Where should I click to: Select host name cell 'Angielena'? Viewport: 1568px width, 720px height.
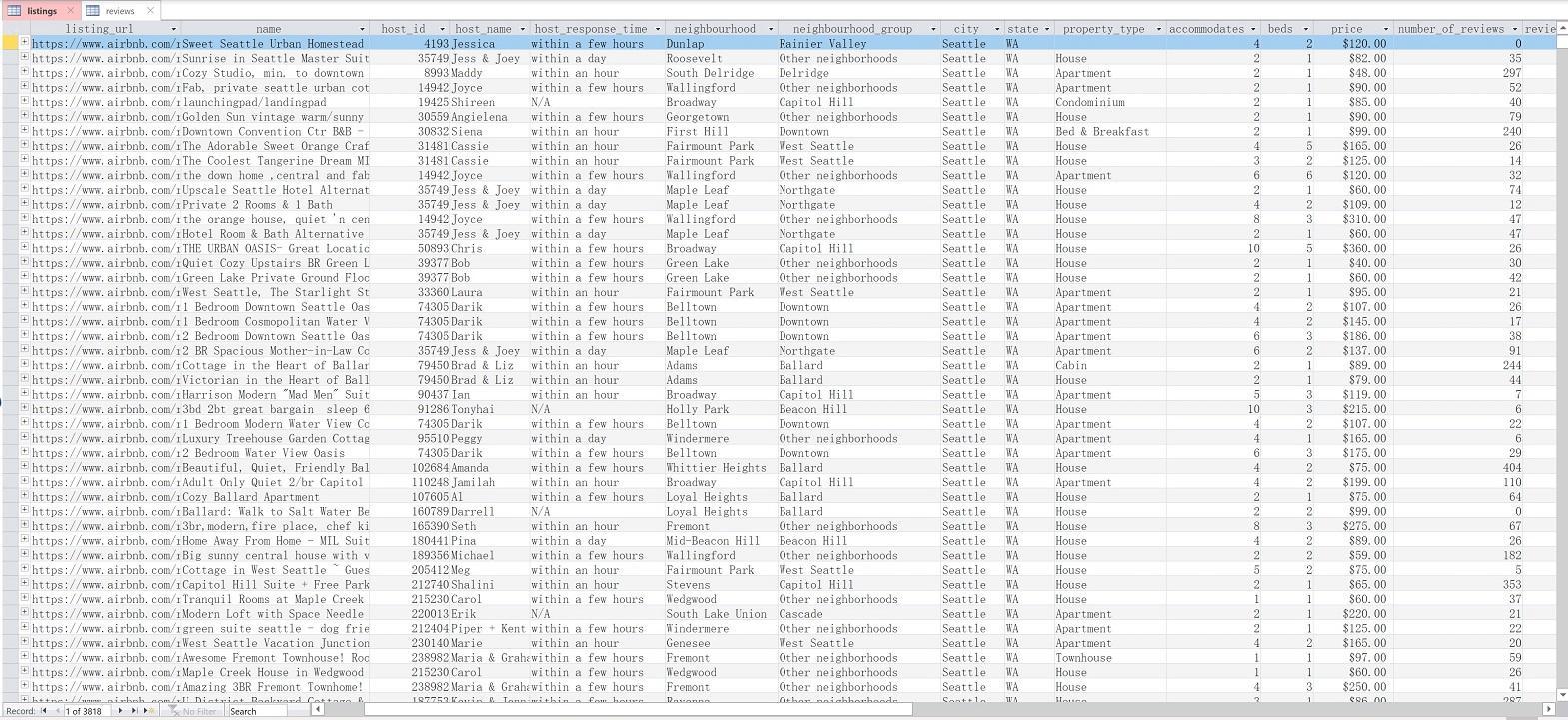click(489, 117)
